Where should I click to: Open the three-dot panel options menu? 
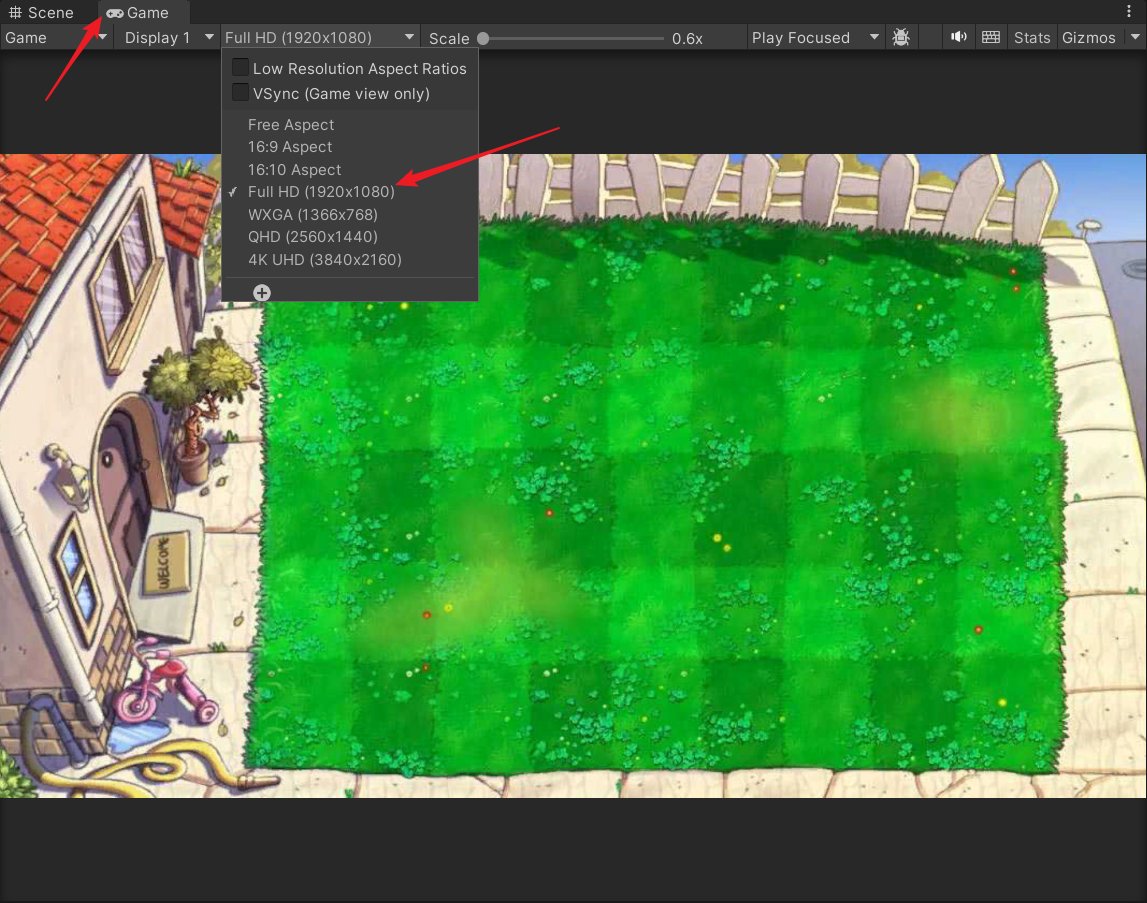tap(1129, 11)
